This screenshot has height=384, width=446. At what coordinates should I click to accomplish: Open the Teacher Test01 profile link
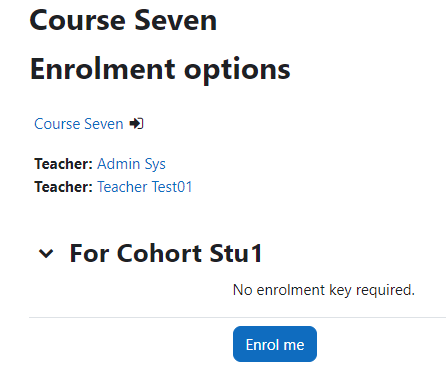click(145, 187)
